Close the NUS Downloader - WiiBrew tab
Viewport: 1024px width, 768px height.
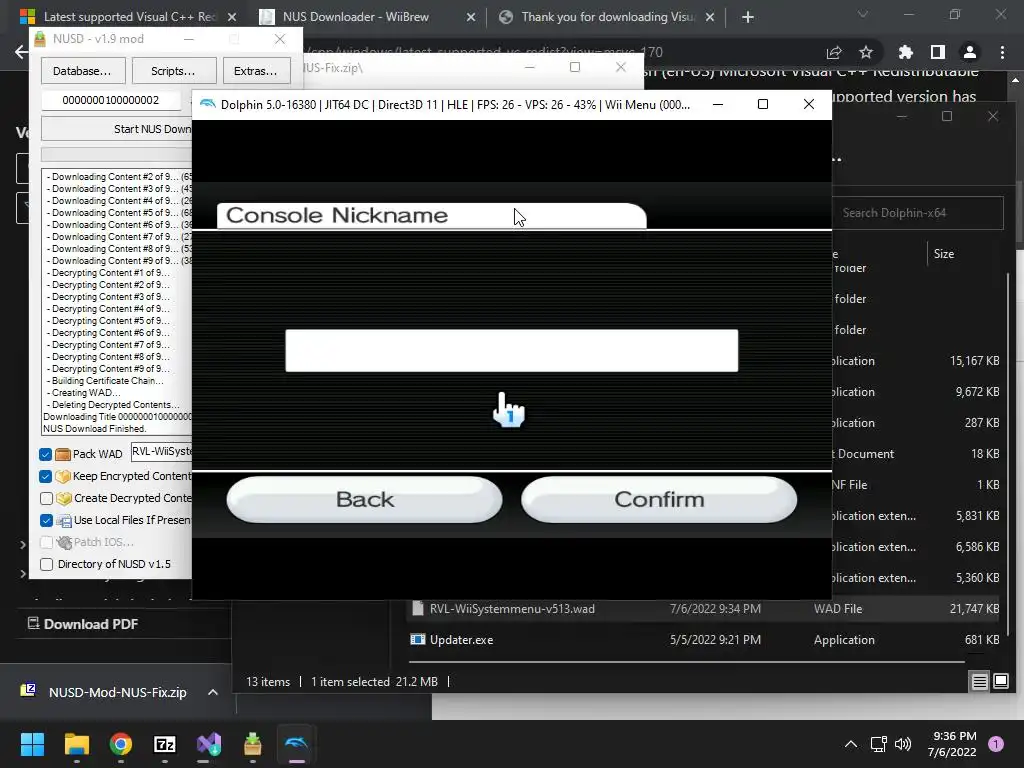point(471,17)
